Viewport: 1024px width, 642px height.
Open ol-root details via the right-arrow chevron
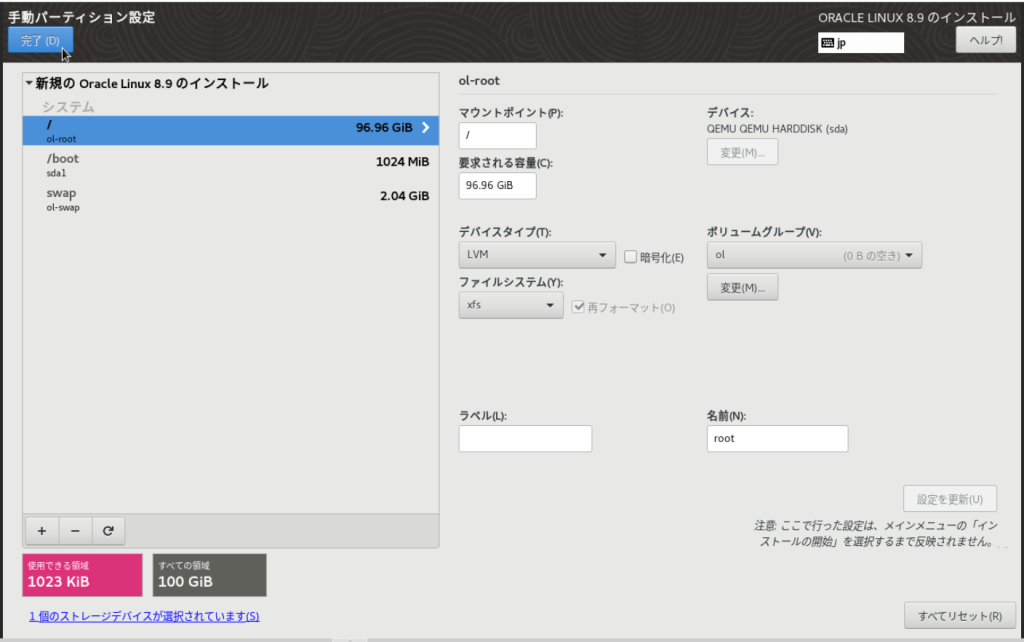click(424, 128)
